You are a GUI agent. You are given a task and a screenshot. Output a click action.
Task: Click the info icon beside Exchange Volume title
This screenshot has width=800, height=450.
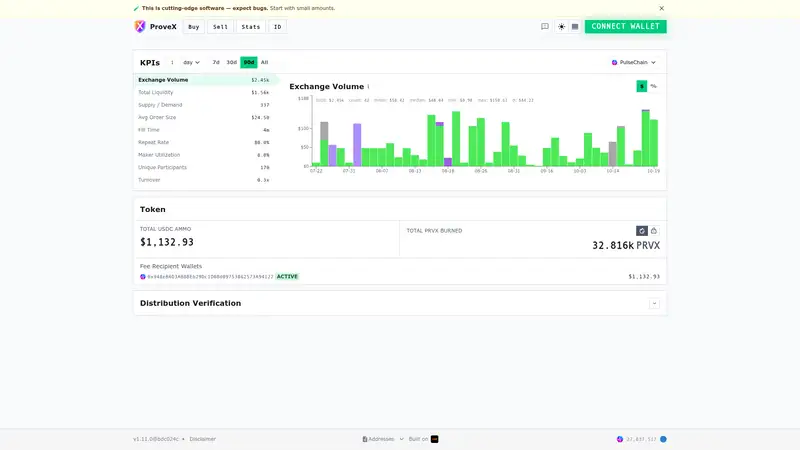coord(368,87)
